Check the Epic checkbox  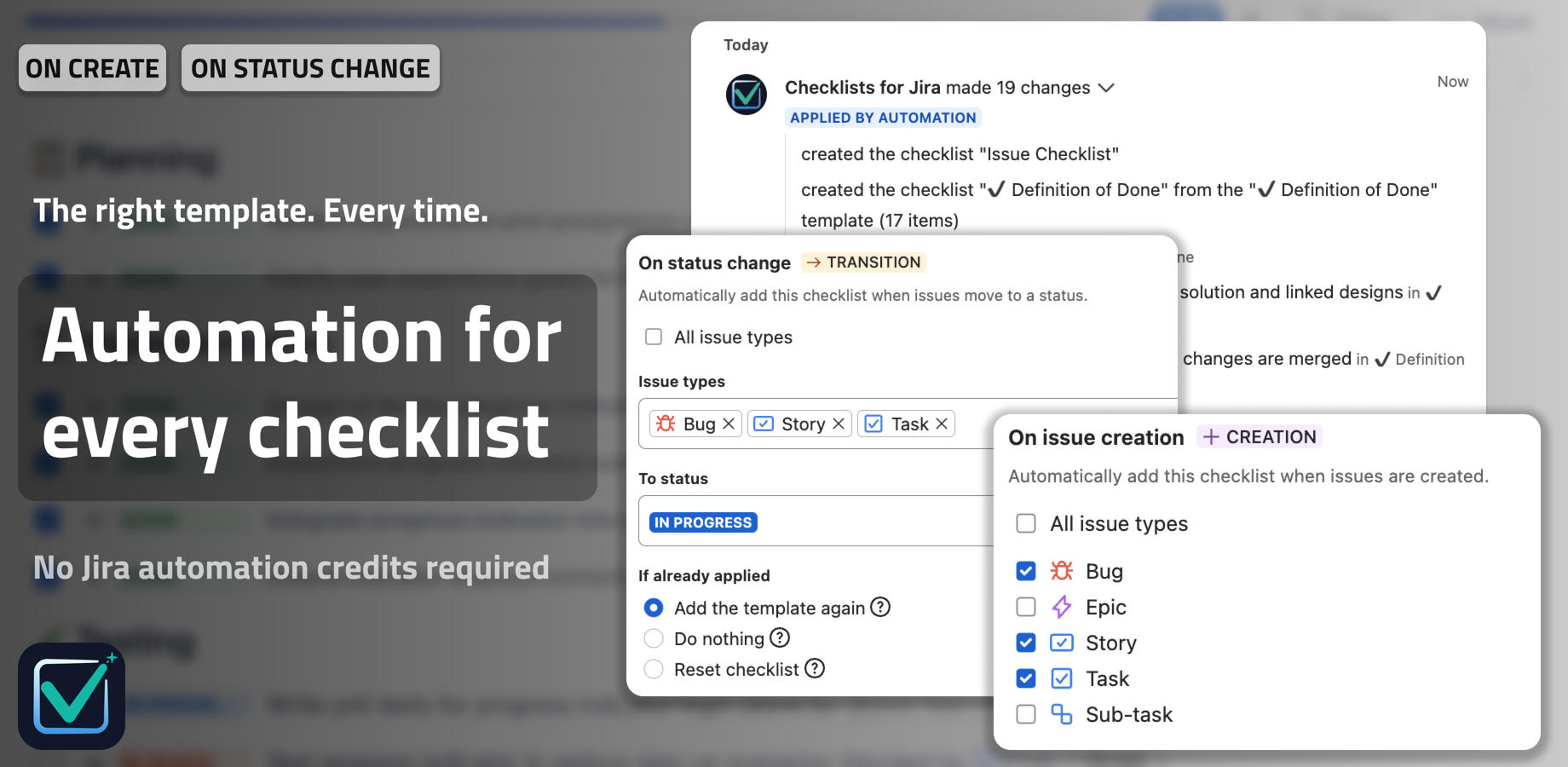1026,607
